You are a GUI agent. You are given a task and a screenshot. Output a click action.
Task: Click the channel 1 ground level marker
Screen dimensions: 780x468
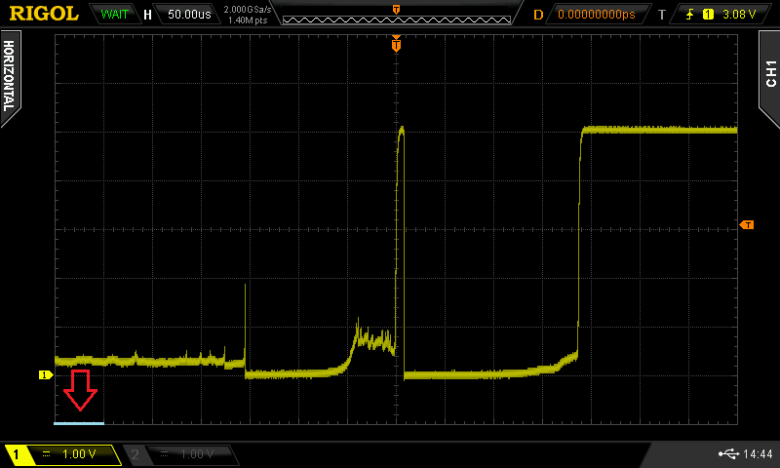pyautogui.click(x=44, y=375)
